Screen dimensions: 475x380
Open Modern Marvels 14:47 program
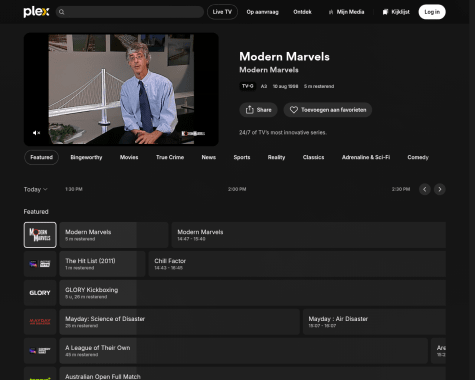coord(309,235)
